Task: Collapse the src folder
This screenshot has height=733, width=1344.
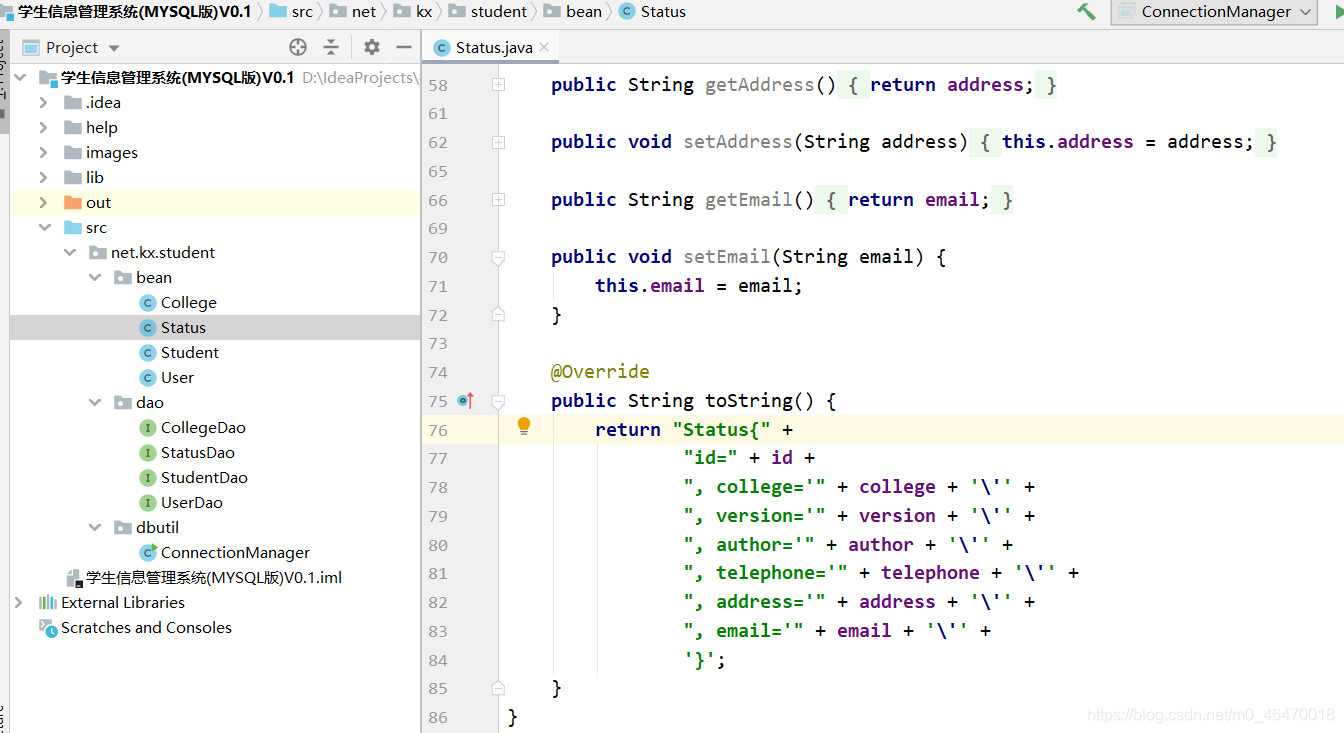Action: tap(44, 227)
